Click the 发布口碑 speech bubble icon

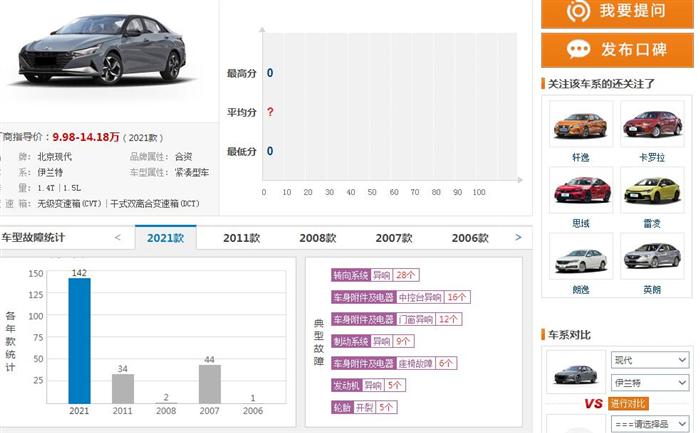(x=579, y=49)
